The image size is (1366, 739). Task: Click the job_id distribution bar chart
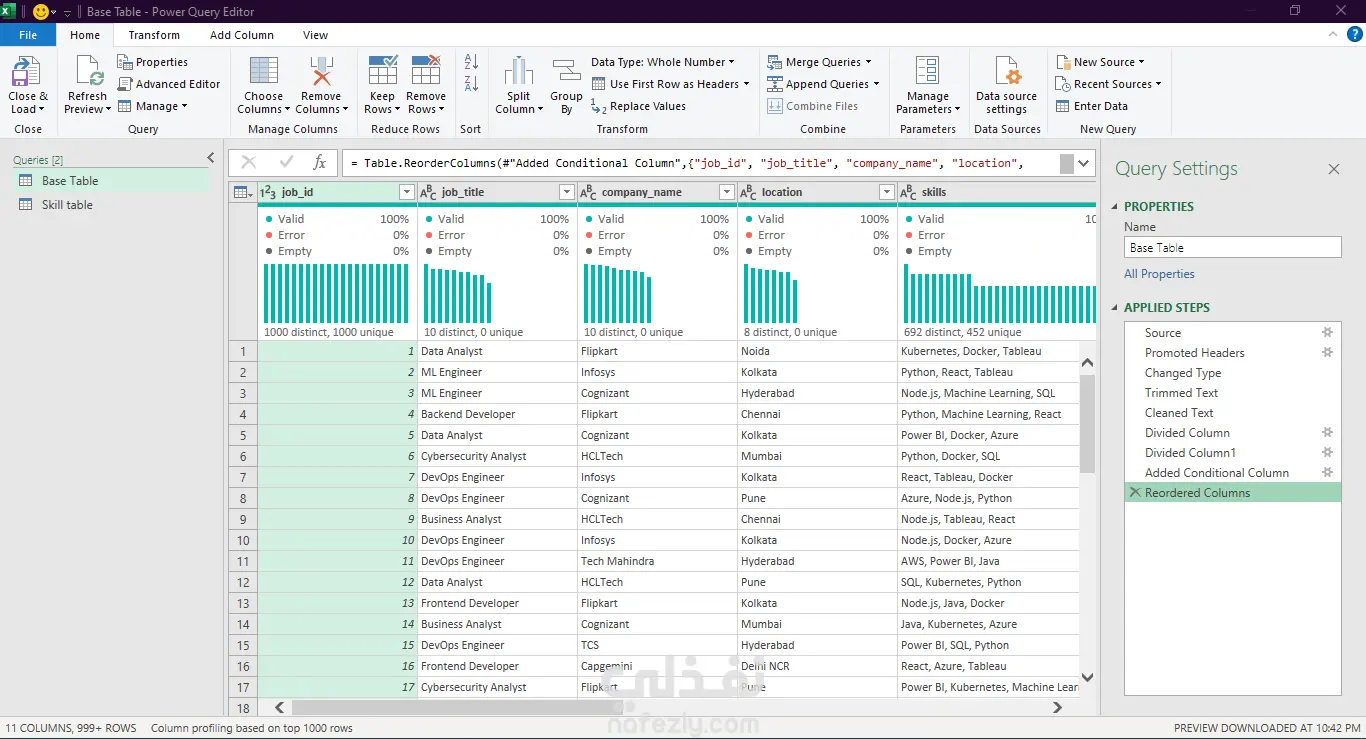[x=336, y=293]
